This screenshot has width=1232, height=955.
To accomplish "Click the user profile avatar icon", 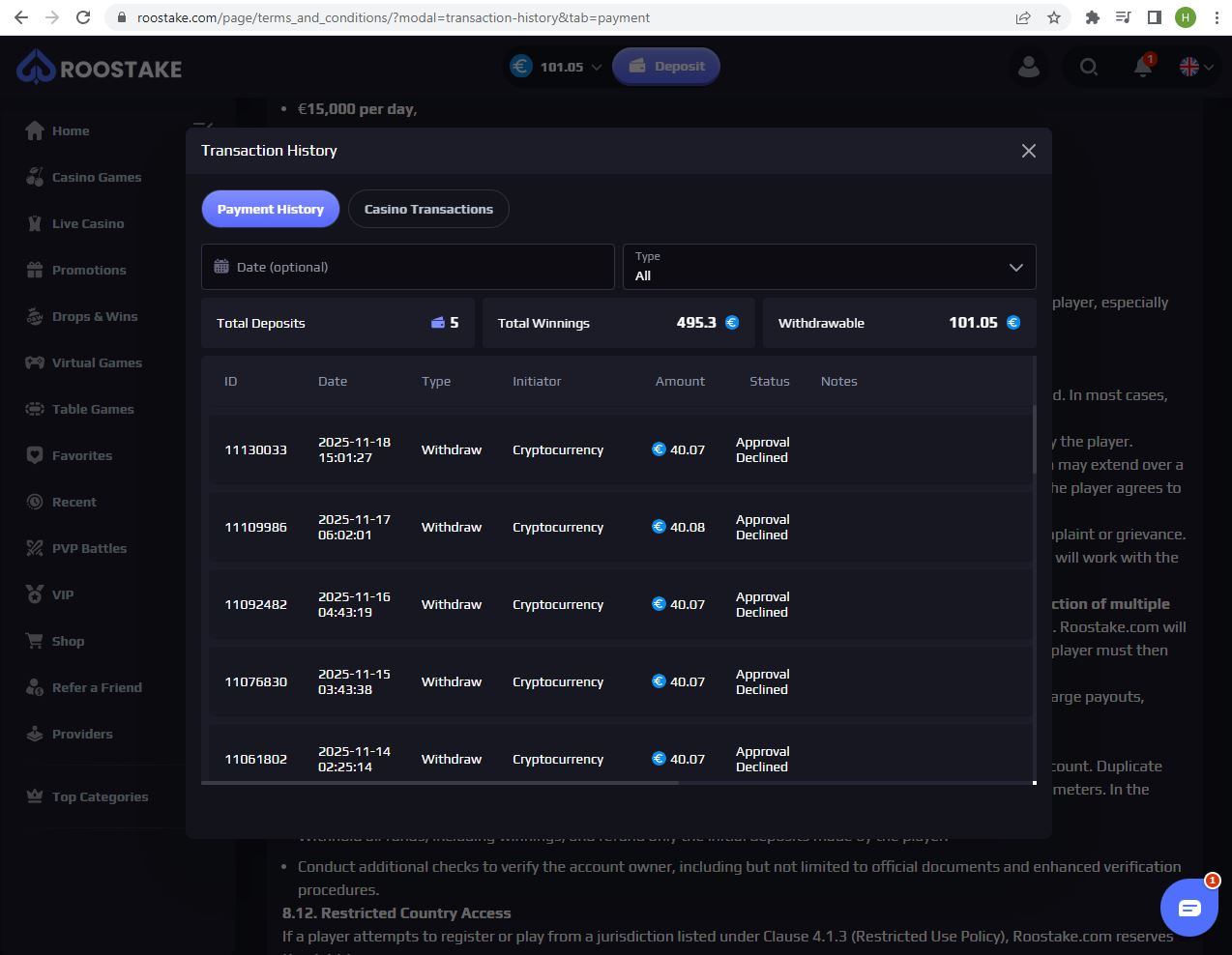I will (x=1028, y=67).
